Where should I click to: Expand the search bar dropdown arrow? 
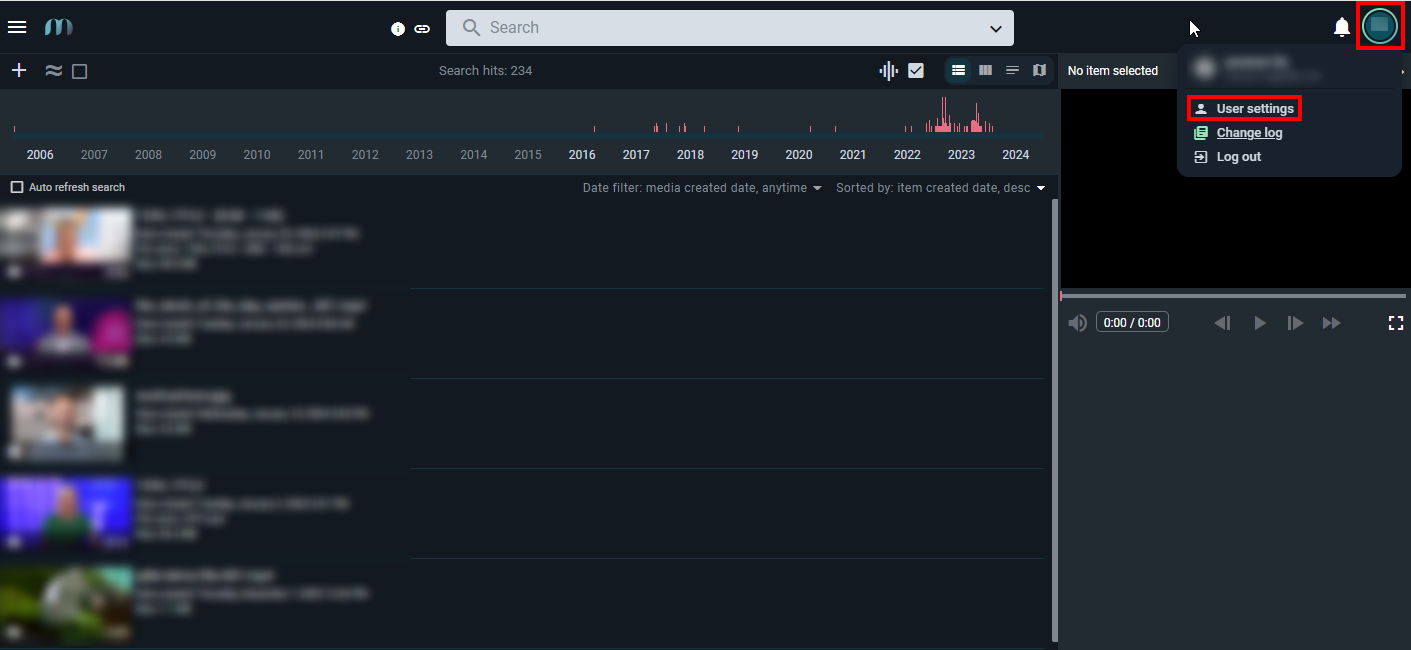tap(996, 28)
